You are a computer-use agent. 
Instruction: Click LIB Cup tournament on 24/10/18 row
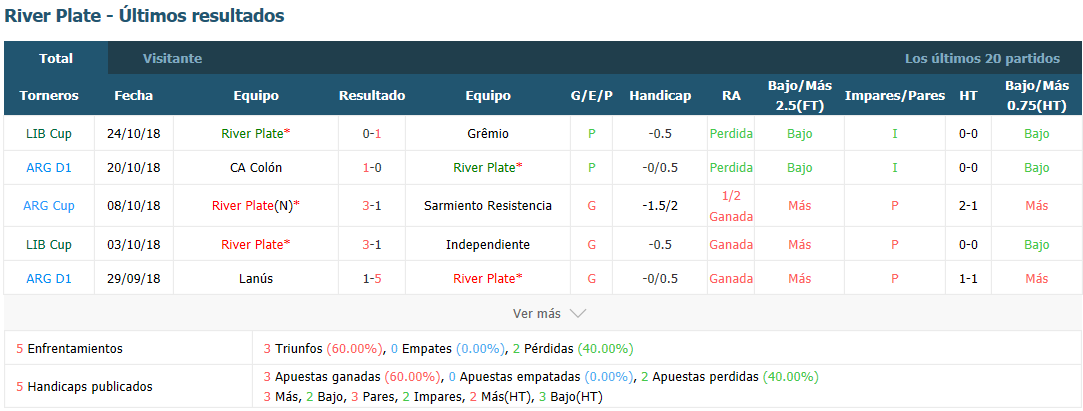[48, 133]
